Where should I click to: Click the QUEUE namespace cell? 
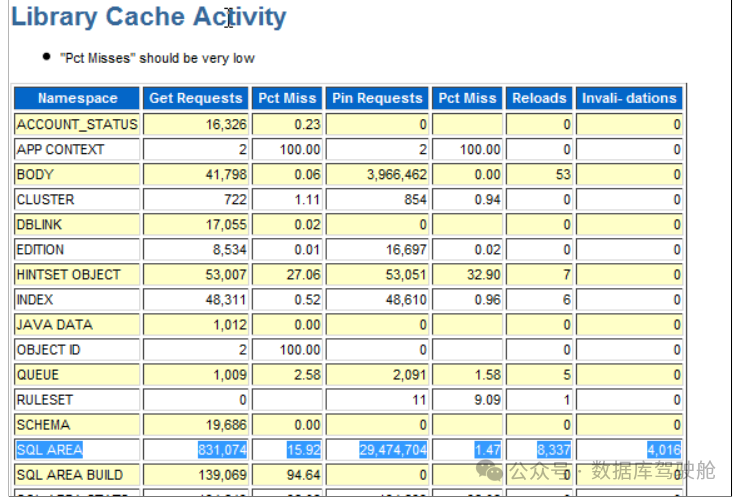pos(77,375)
